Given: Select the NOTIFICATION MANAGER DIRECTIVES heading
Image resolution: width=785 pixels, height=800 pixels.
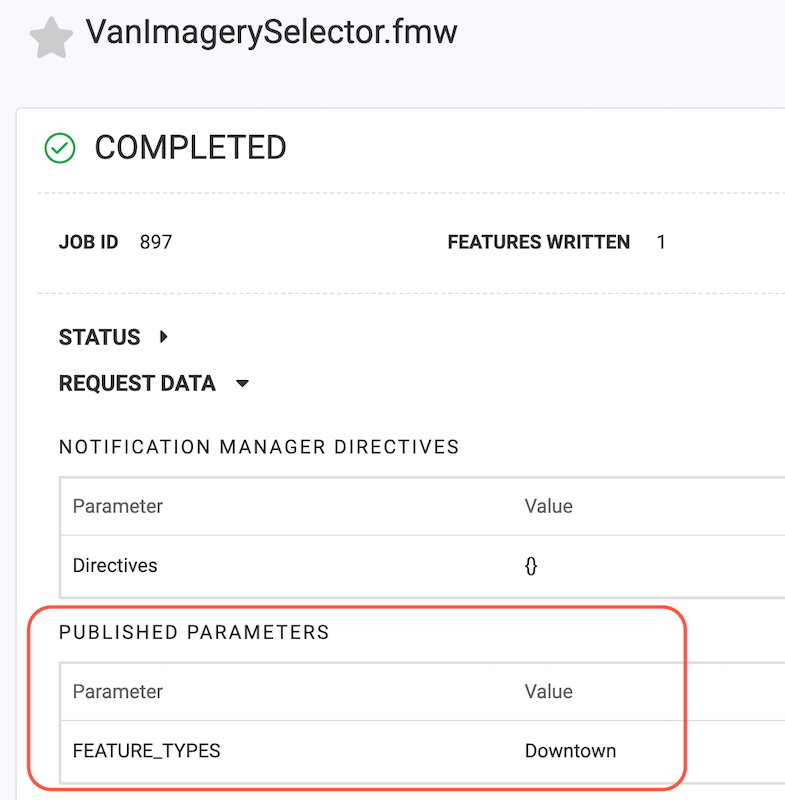Looking at the screenshot, I should click(258, 447).
